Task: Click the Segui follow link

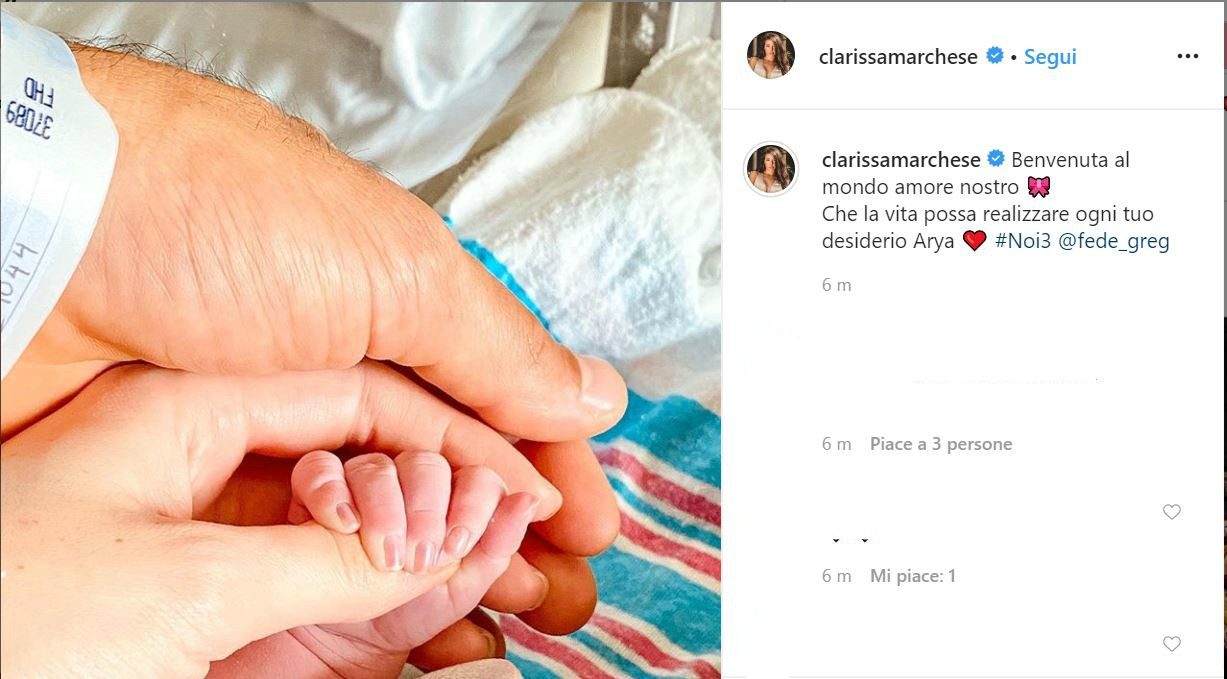Action: [x=1050, y=57]
